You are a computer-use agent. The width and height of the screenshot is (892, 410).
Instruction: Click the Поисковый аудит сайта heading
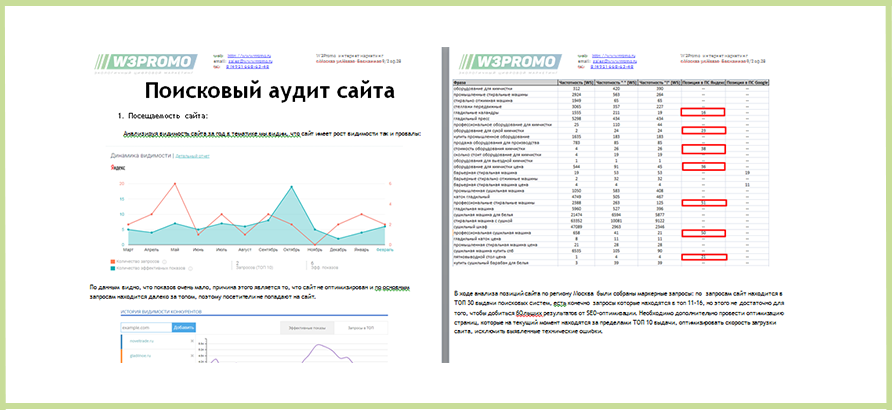[x=269, y=91]
